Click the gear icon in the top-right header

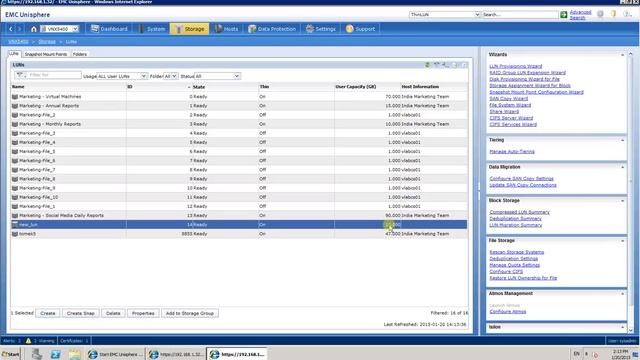pyautogui.click(x=600, y=14)
